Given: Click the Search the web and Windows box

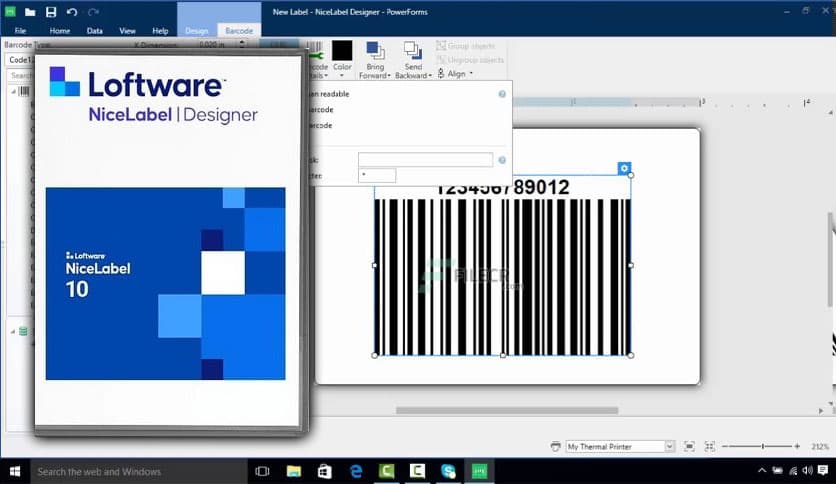Looking at the screenshot, I should tap(139, 471).
